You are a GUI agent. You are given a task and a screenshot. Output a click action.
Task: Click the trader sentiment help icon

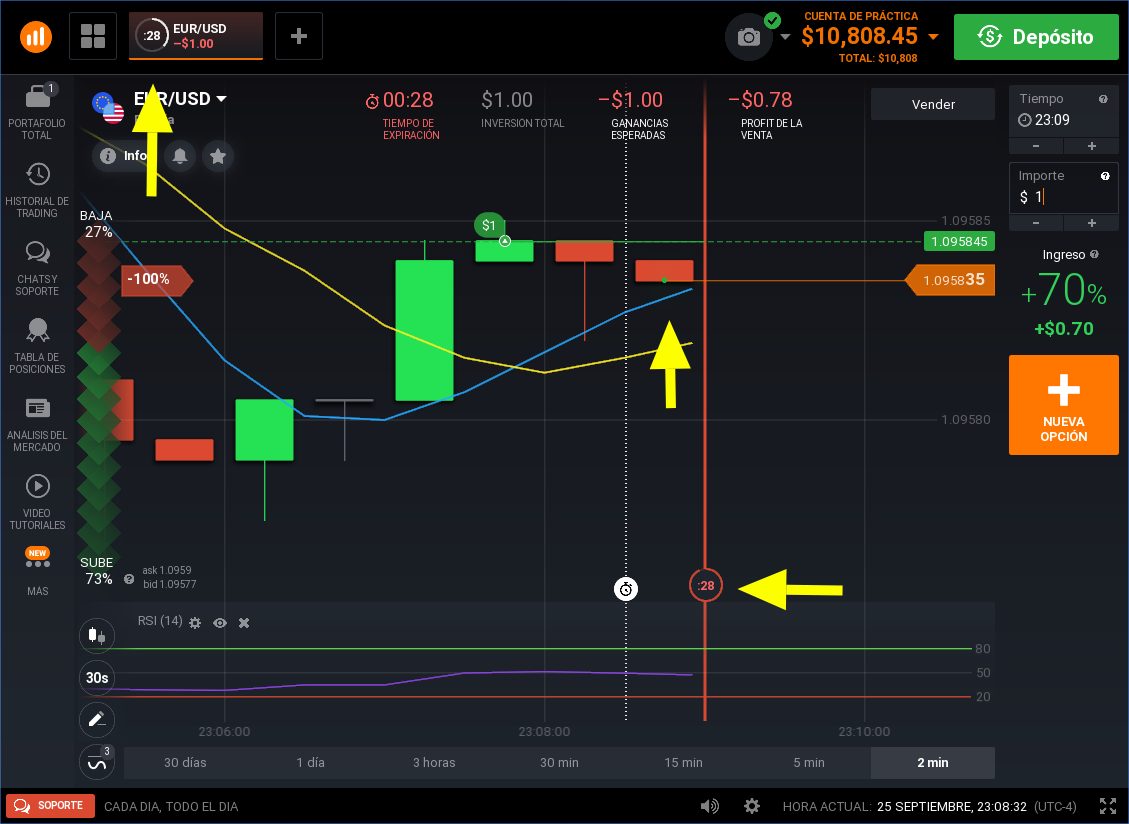click(x=129, y=578)
